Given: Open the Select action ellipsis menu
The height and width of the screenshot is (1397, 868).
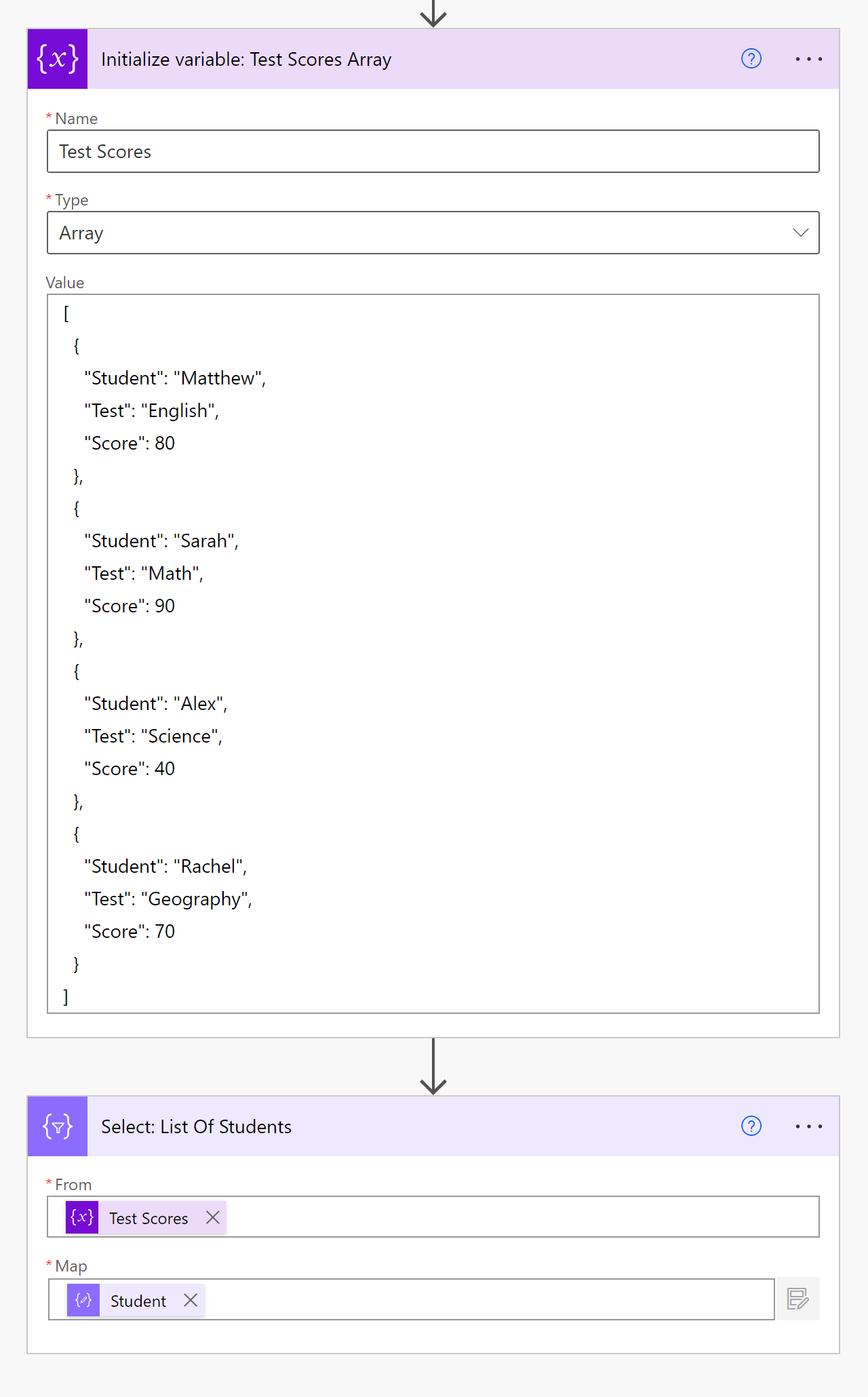Looking at the screenshot, I should pyautogui.click(x=809, y=1126).
